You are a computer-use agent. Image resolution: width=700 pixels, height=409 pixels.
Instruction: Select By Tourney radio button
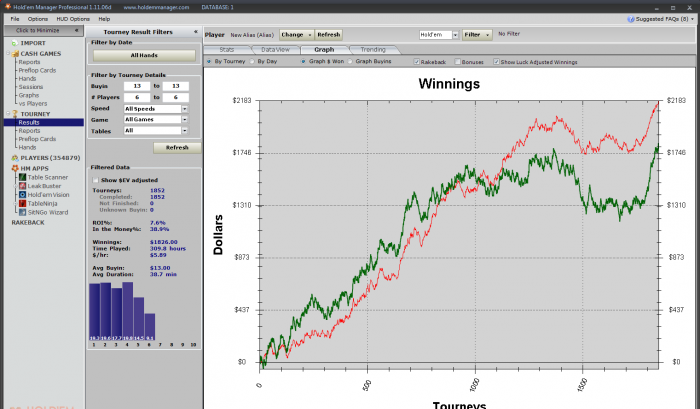tap(208, 62)
